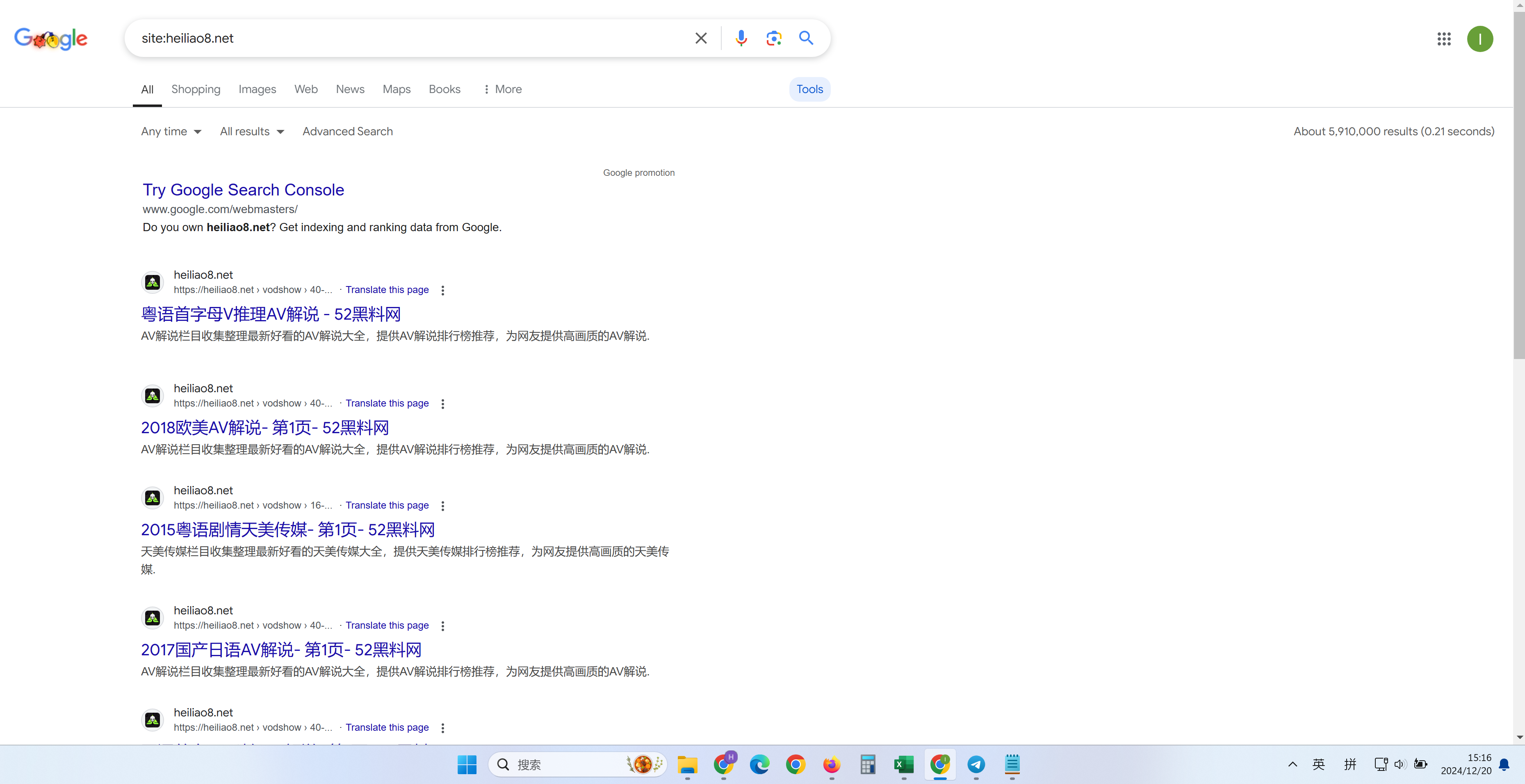Click the Google doodle logo
1525x784 pixels.
coord(51,39)
